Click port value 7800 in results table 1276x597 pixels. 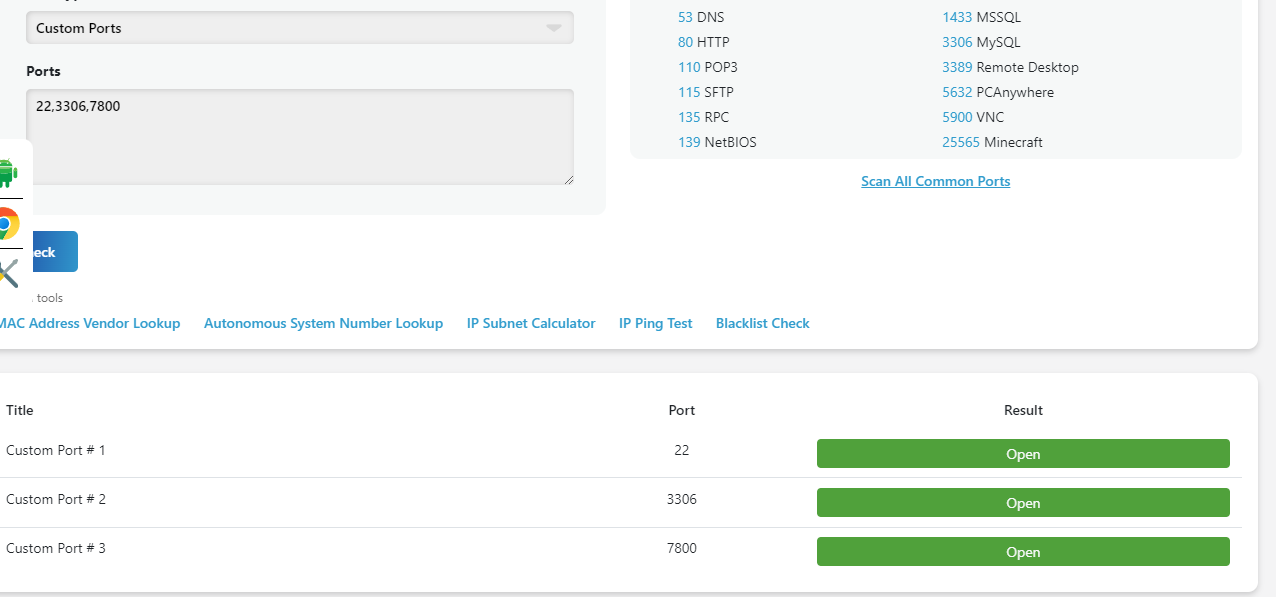point(682,548)
